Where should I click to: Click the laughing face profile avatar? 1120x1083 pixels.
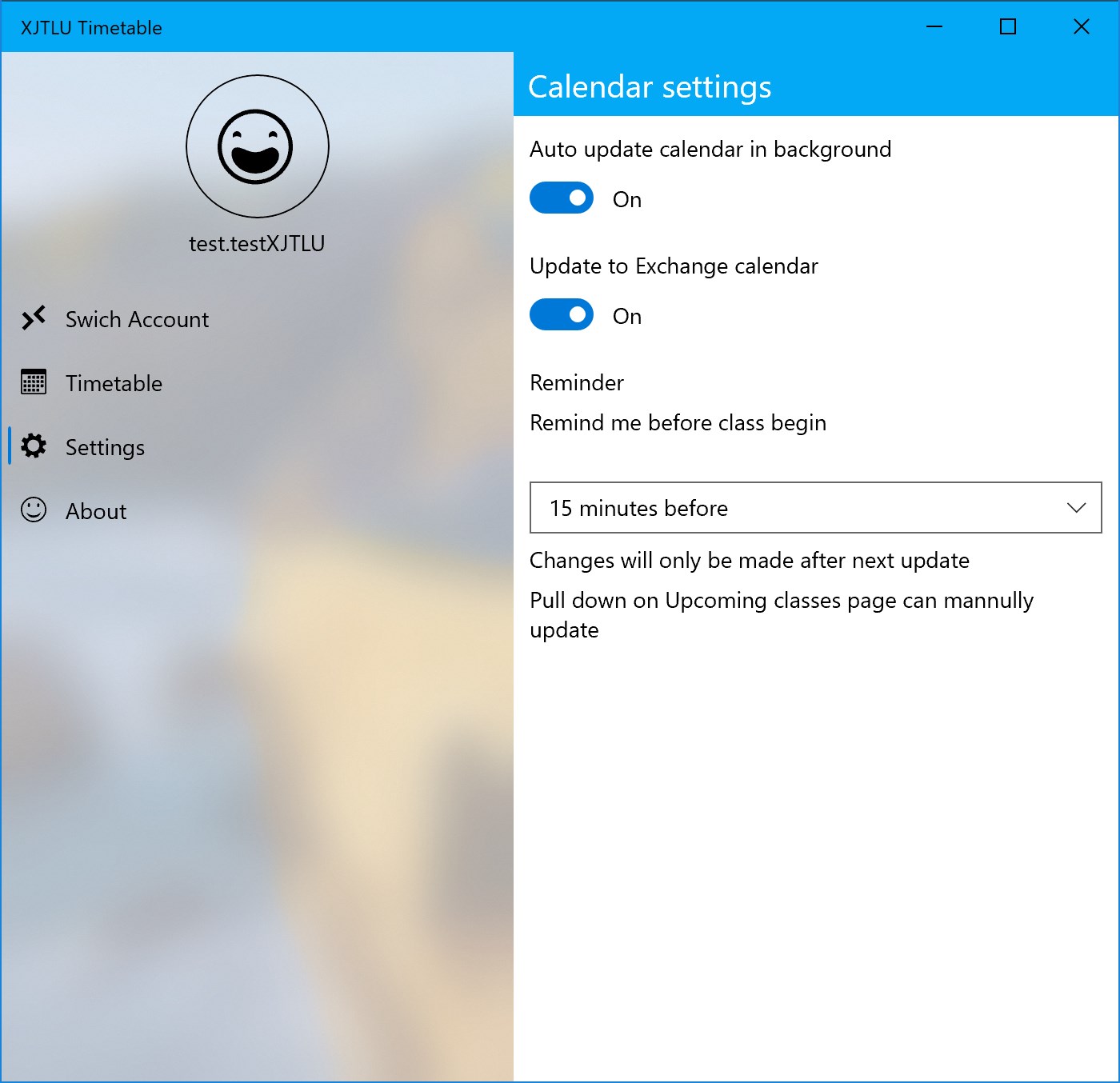pos(257,146)
